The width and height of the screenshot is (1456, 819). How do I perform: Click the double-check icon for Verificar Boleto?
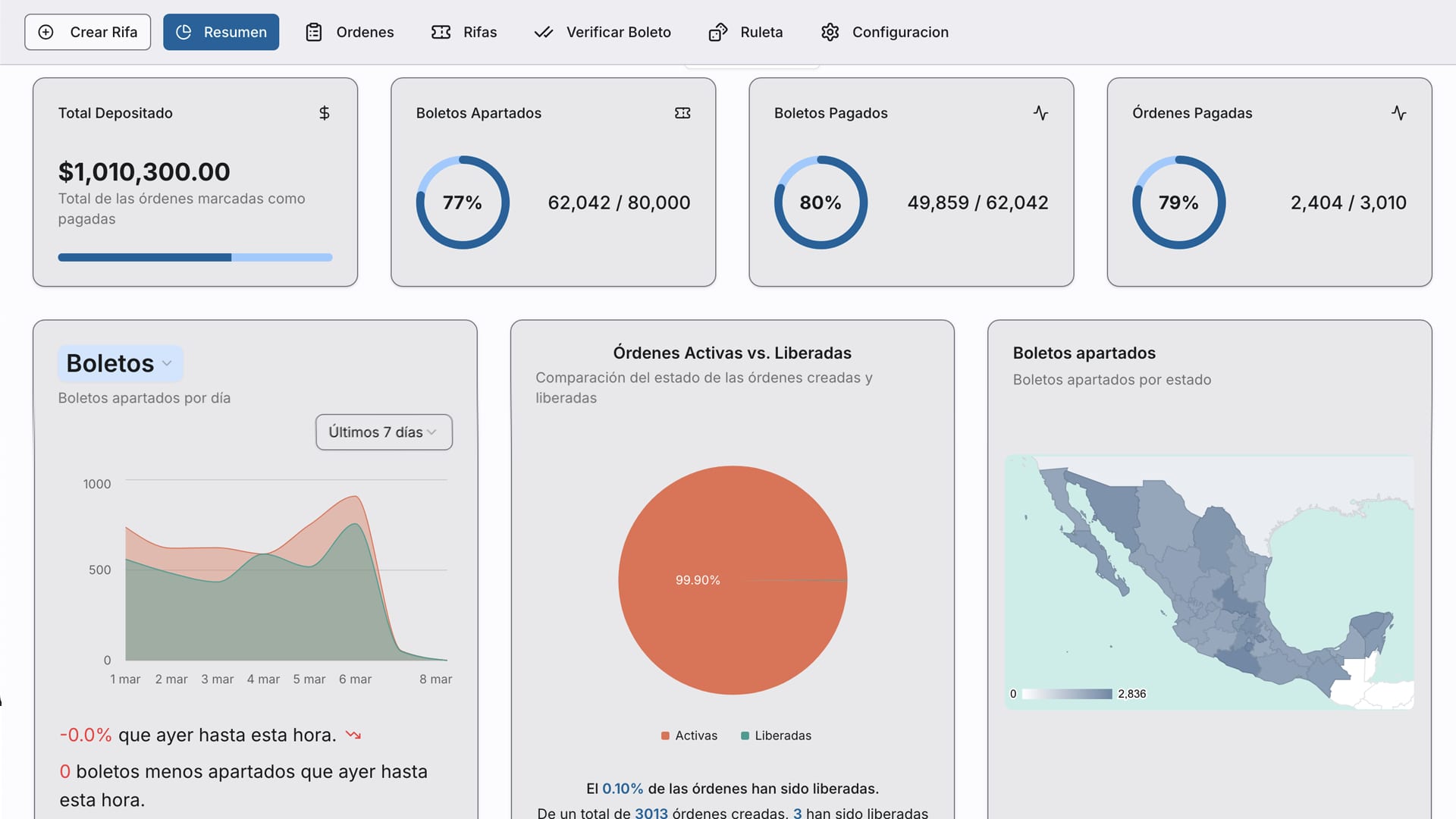click(544, 32)
